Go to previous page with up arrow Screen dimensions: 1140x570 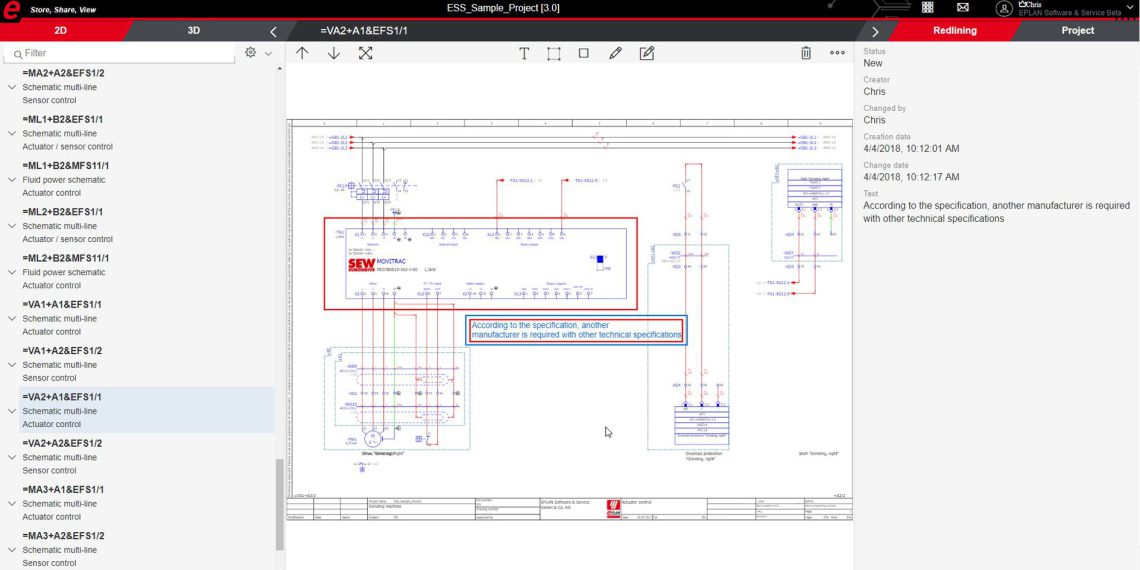coord(302,53)
